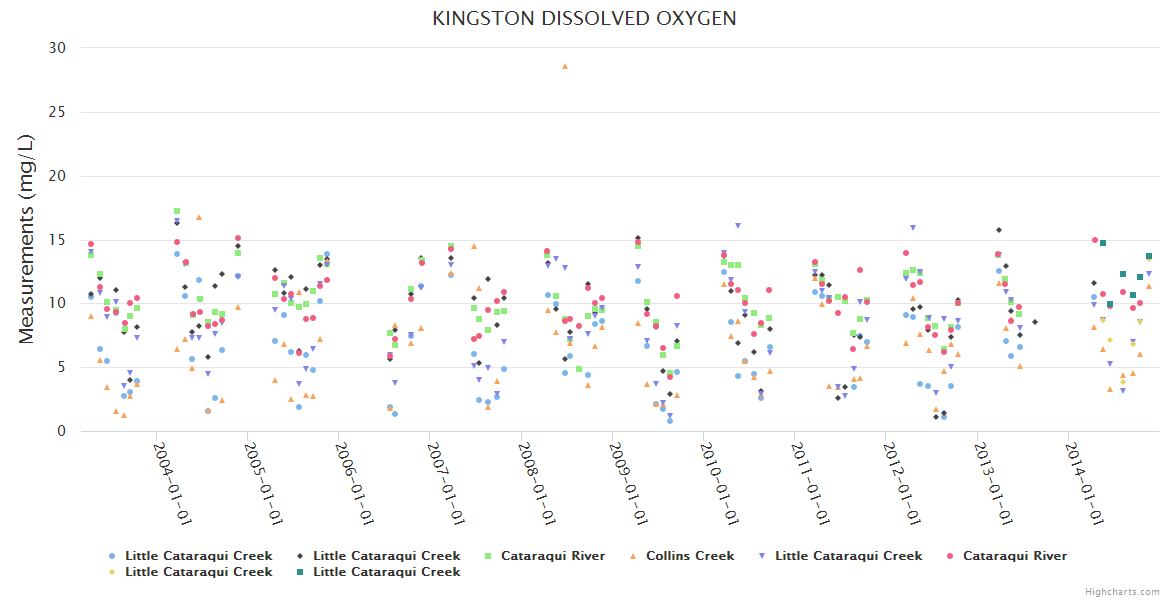The width and height of the screenshot is (1170, 600).
Task: Click the orange triangle legend marker
Action: click(633, 556)
